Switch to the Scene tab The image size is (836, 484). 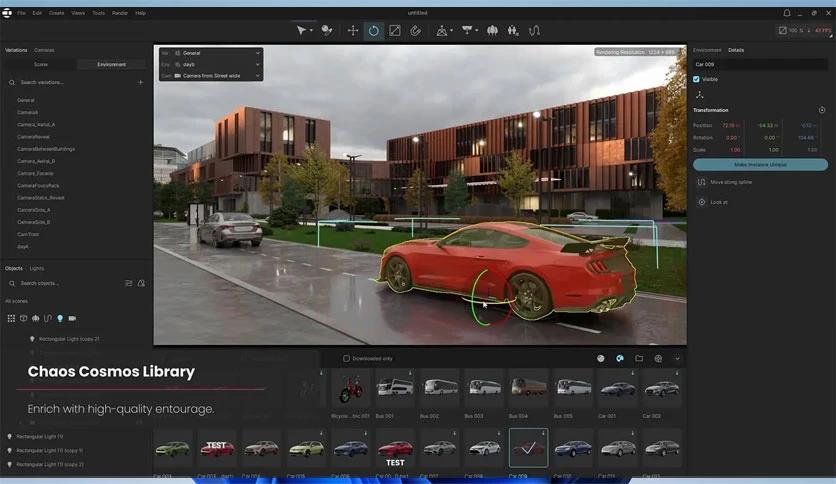pyautogui.click(x=41, y=64)
